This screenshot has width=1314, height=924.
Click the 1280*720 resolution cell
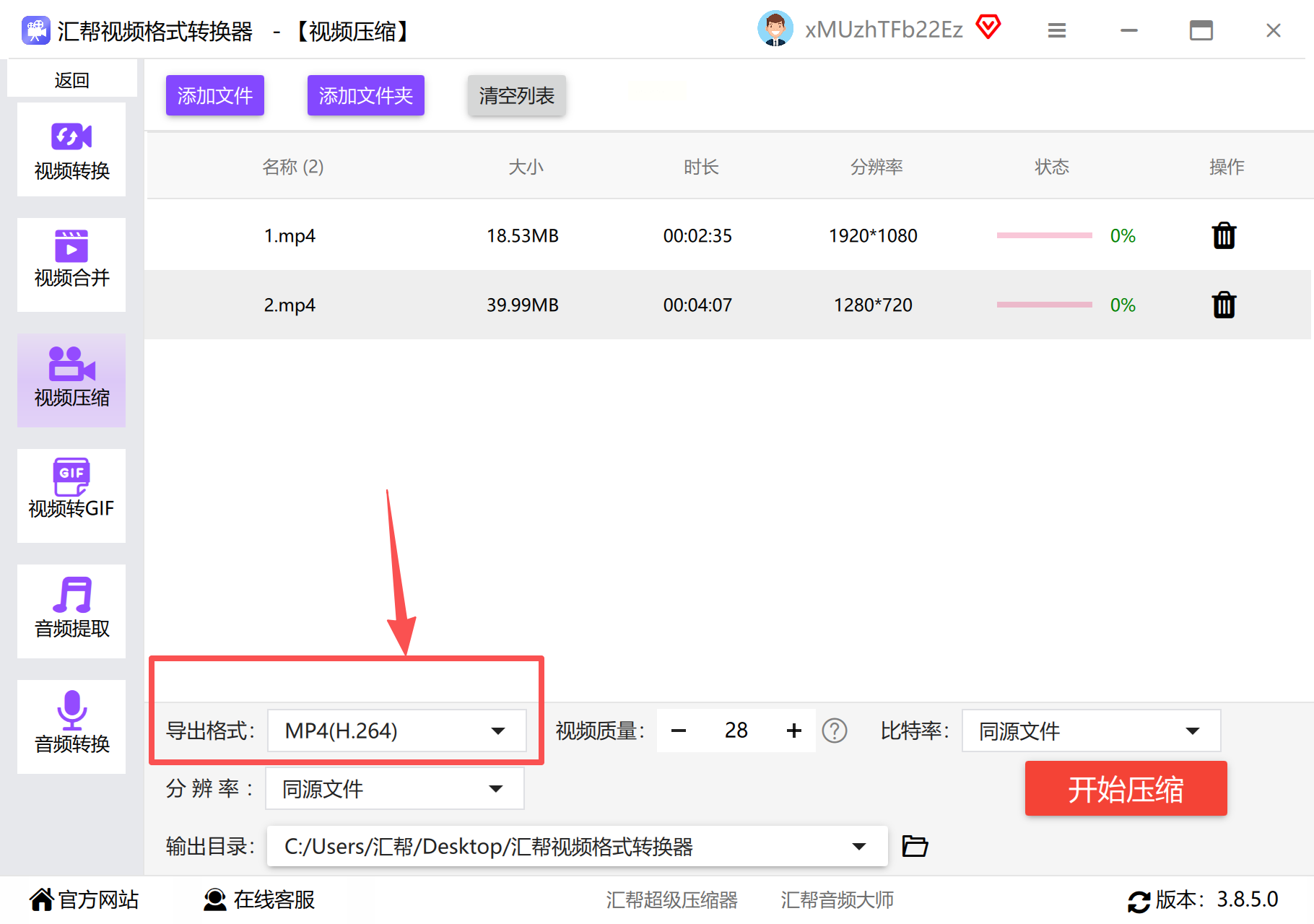pyautogui.click(x=873, y=305)
